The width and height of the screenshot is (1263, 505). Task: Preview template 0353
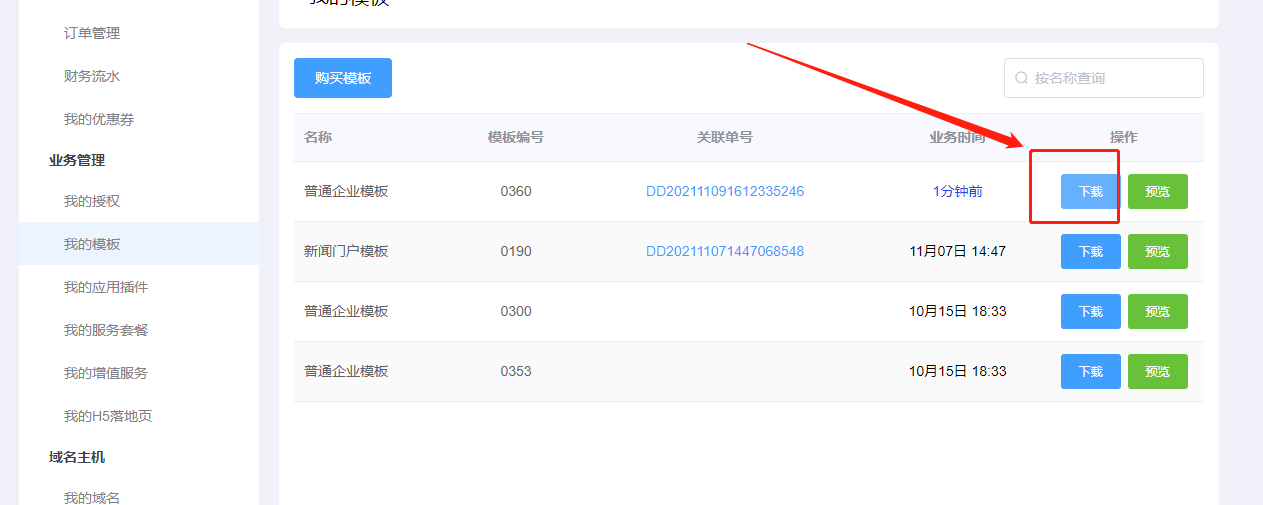click(1157, 371)
